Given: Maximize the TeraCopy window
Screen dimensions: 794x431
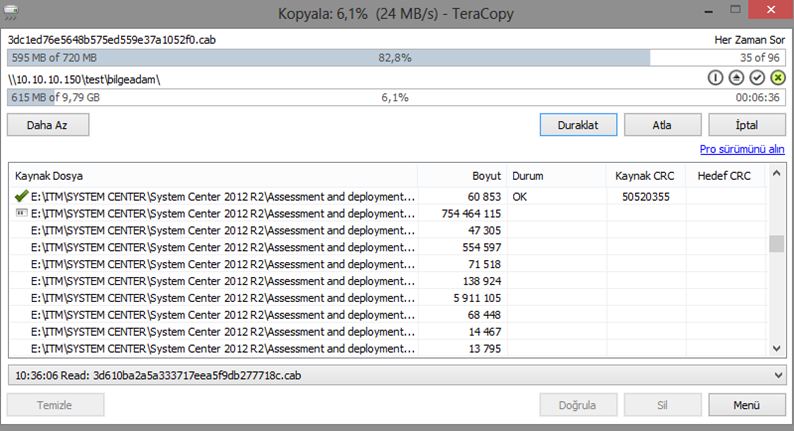Looking at the screenshot, I should pyautogui.click(x=735, y=10).
